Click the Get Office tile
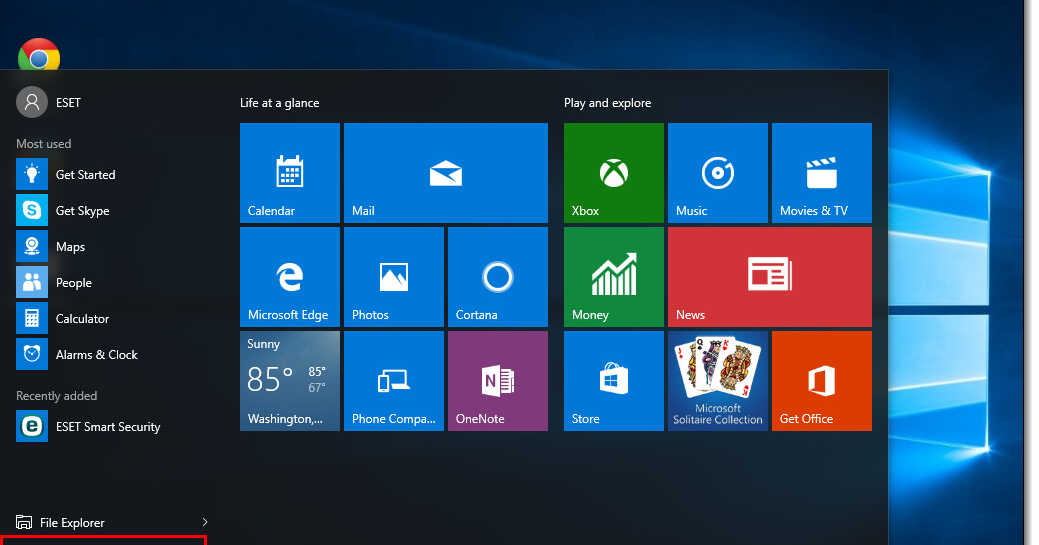This screenshot has height=545, width=1039. pyautogui.click(x=822, y=381)
